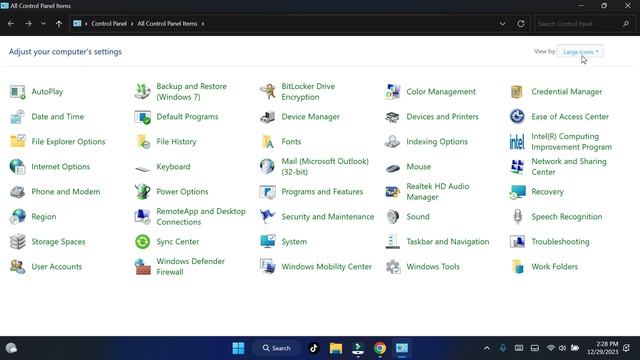
Task: Click the Default Programs icon
Action: [x=142, y=117]
